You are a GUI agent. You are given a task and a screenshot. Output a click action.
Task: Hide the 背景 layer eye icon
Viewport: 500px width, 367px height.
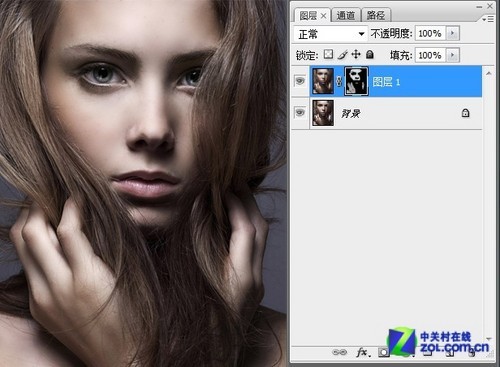click(300, 112)
